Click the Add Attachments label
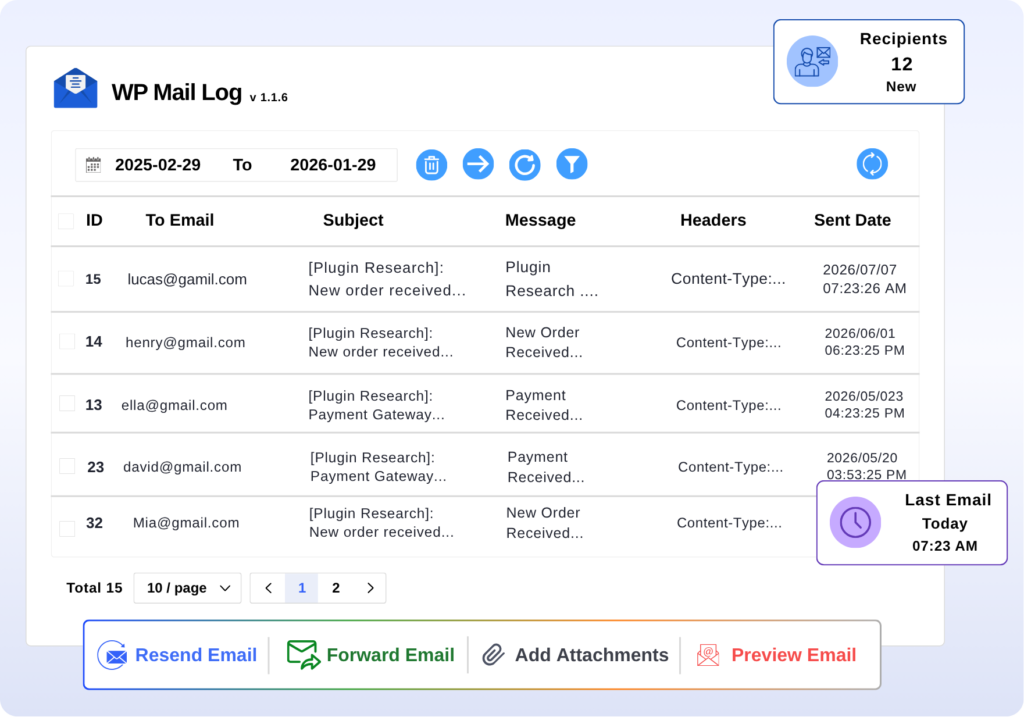The image size is (1024, 717). point(592,655)
